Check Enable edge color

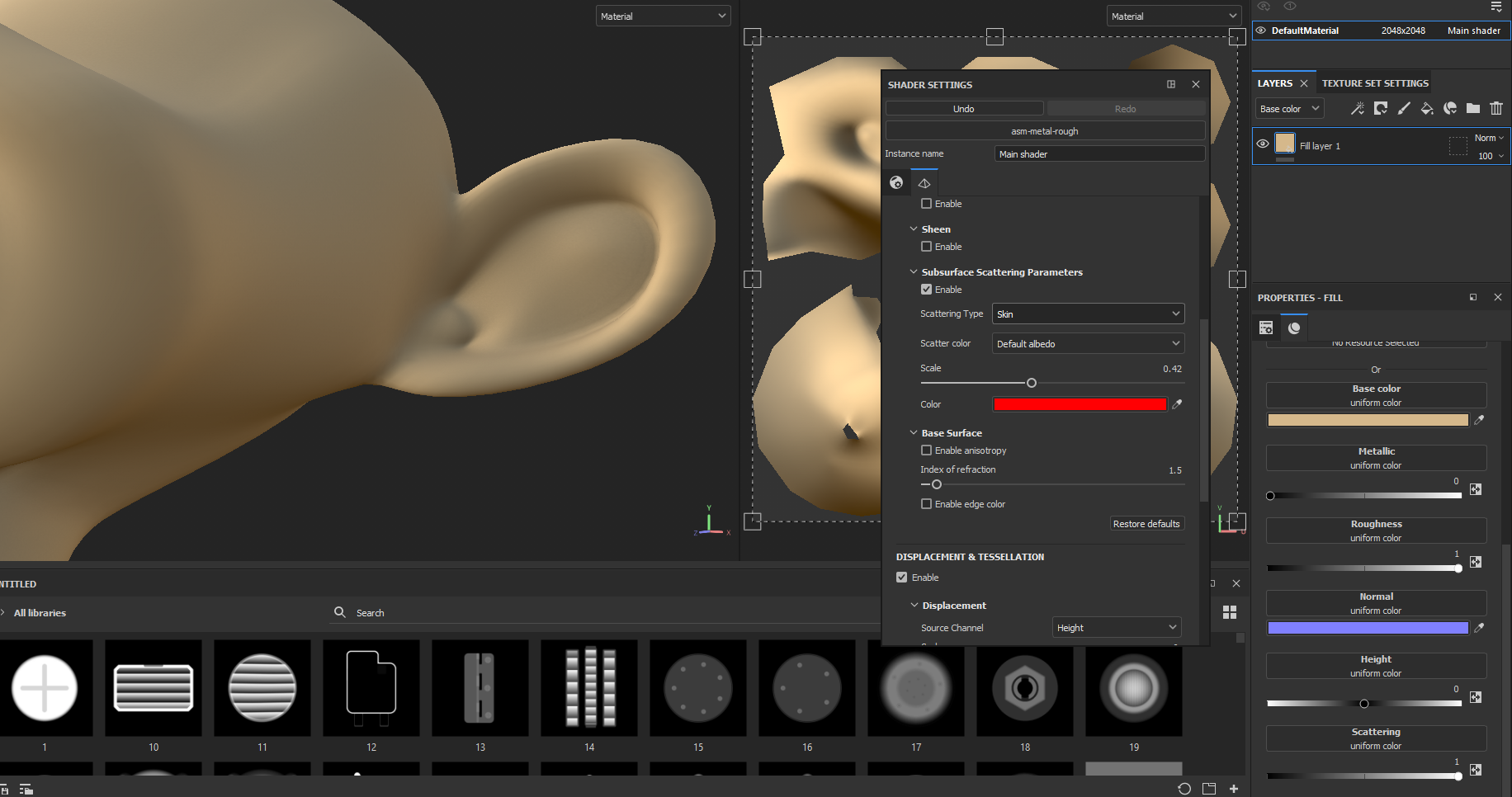click(x=926, y=504)
